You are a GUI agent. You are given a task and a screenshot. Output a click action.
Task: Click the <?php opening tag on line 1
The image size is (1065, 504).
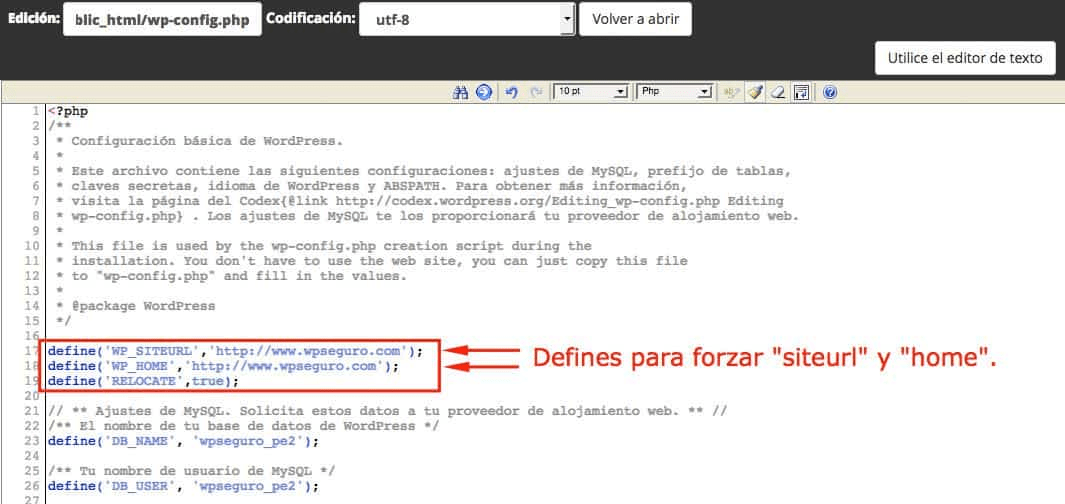68,111
